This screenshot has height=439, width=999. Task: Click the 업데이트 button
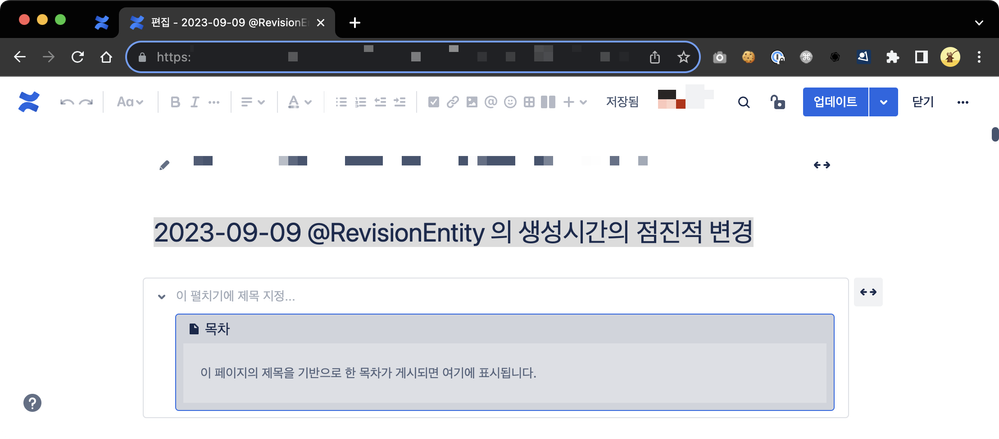coord(835,102)
